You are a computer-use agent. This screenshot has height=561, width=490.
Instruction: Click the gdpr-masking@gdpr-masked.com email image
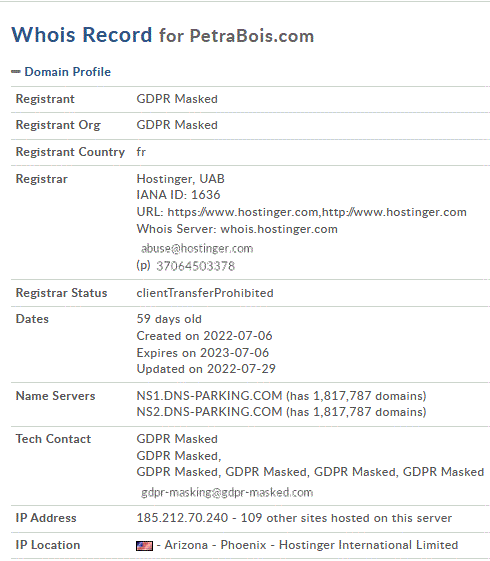pyautogui.click(x=227, y=493)
